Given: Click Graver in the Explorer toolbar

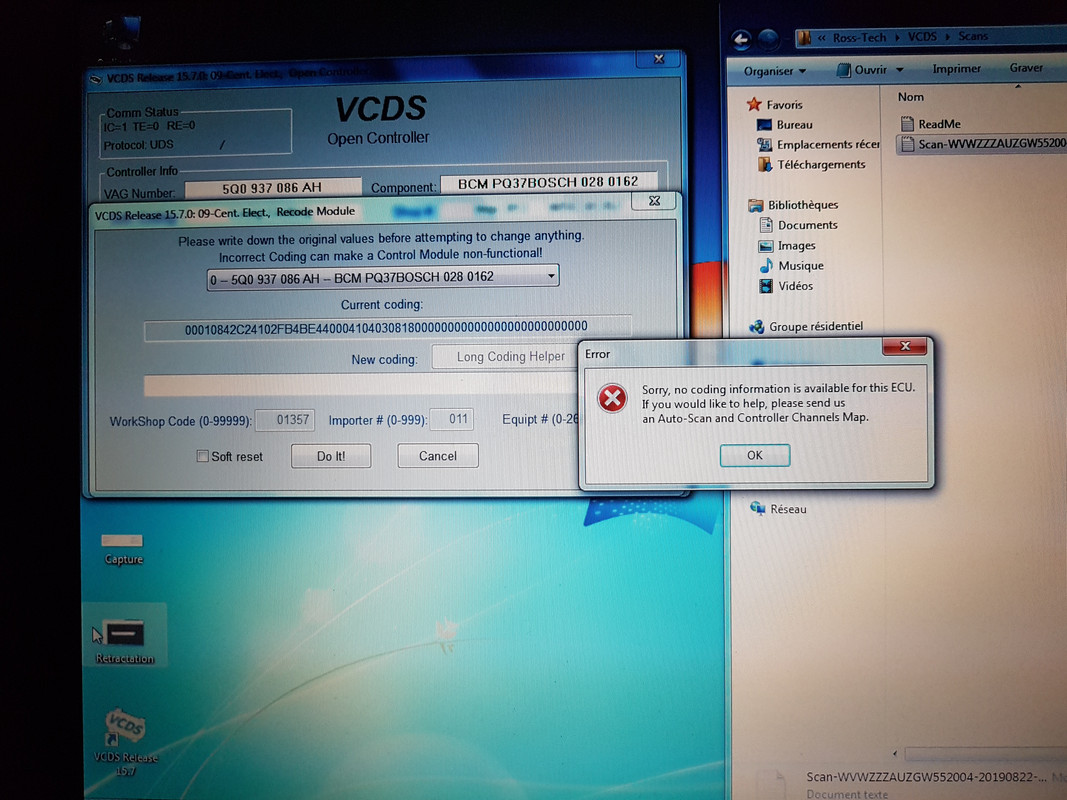Looking at the screenshot, I should (x=1026, y=68).
